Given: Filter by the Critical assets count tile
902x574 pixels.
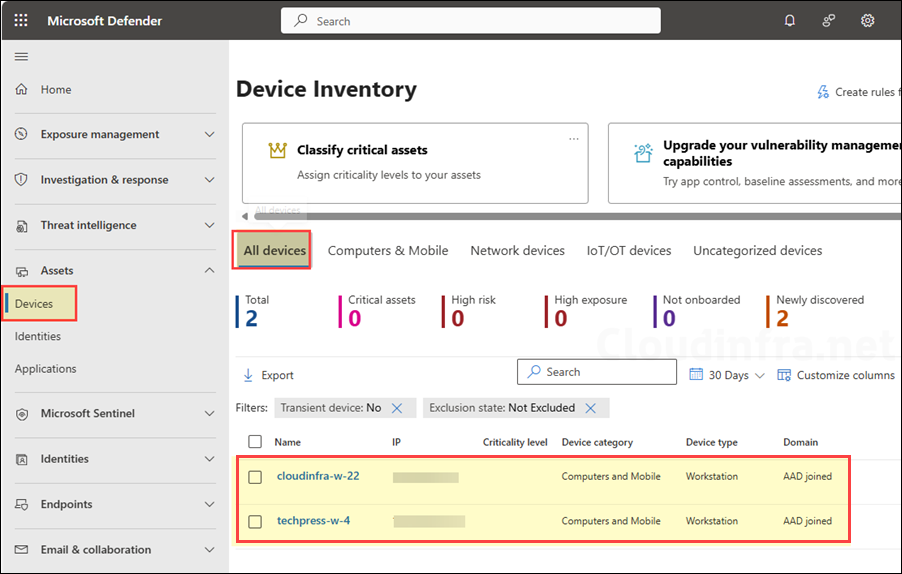Looking at the screenshot, I should click(x=377, y=311).
